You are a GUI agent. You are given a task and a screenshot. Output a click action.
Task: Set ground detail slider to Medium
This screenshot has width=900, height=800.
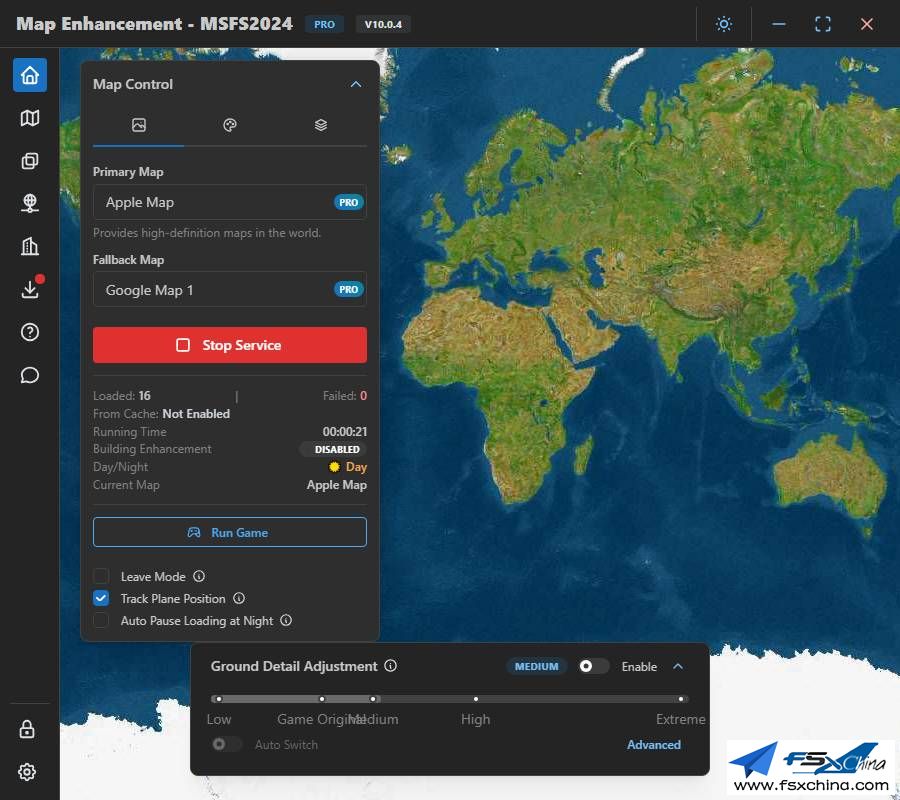[x=373, y=699]
